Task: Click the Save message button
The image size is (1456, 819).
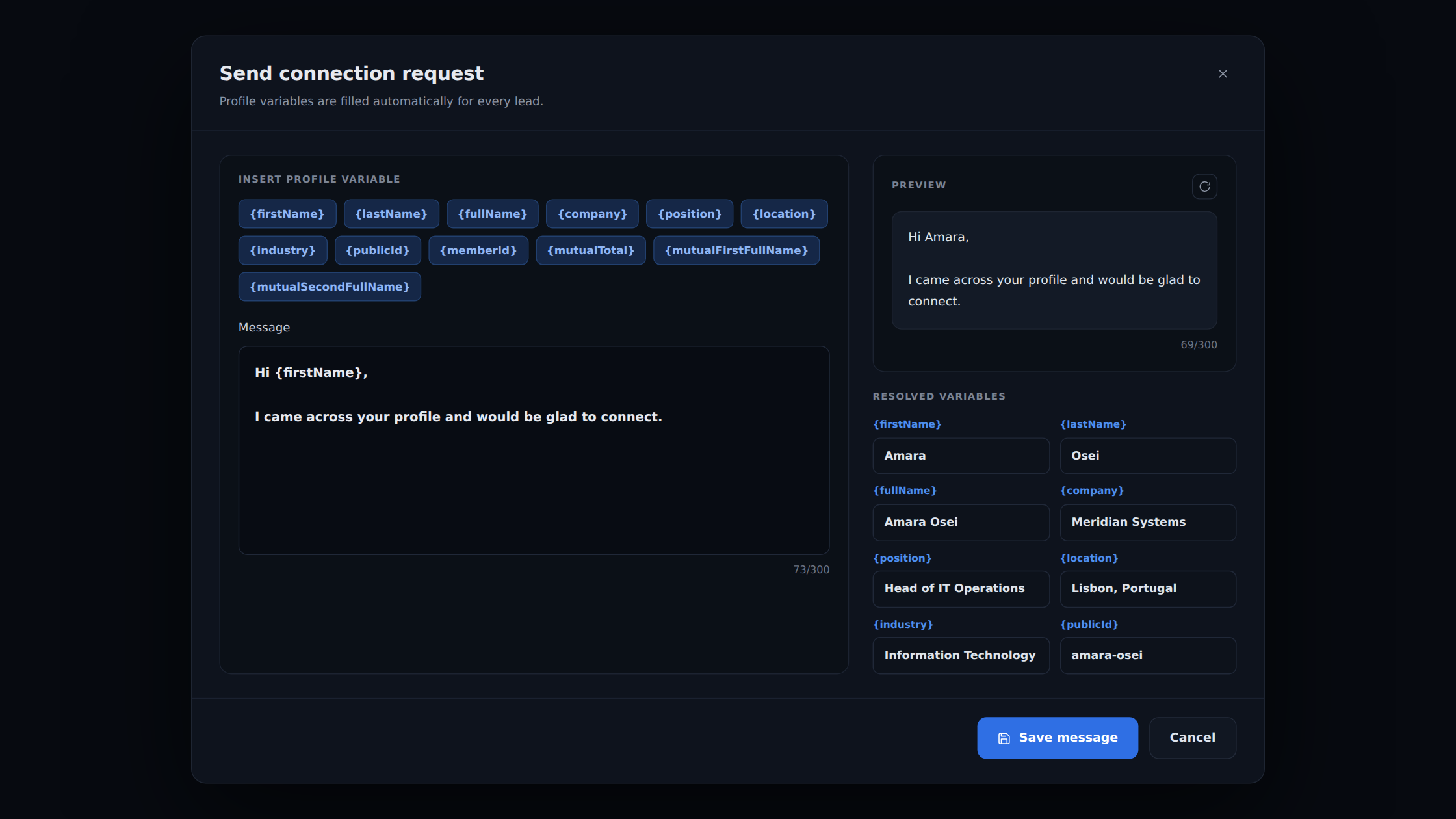Action: coord(1058,738)
